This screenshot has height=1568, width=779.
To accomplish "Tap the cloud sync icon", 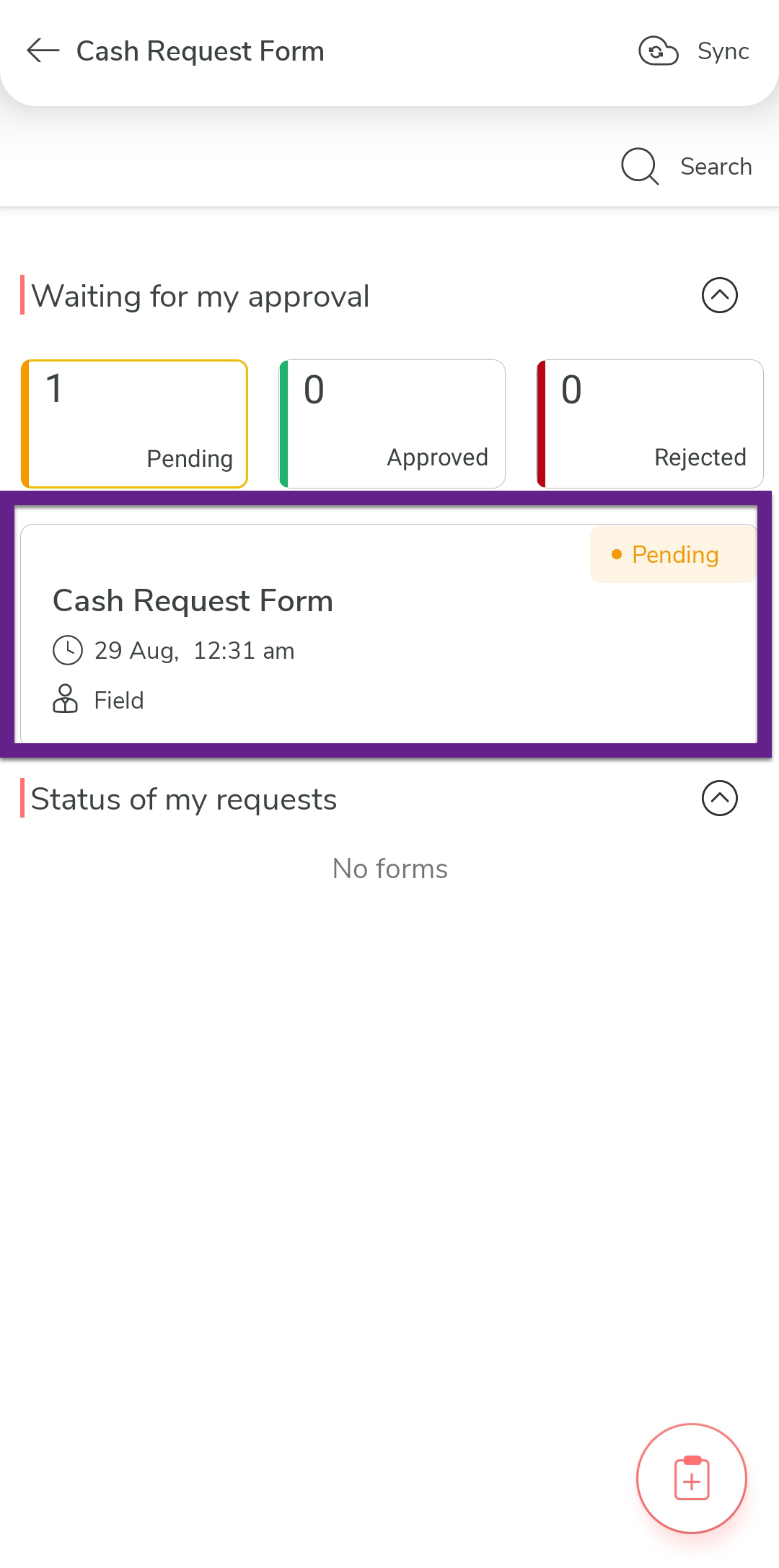I will [658, 51].
